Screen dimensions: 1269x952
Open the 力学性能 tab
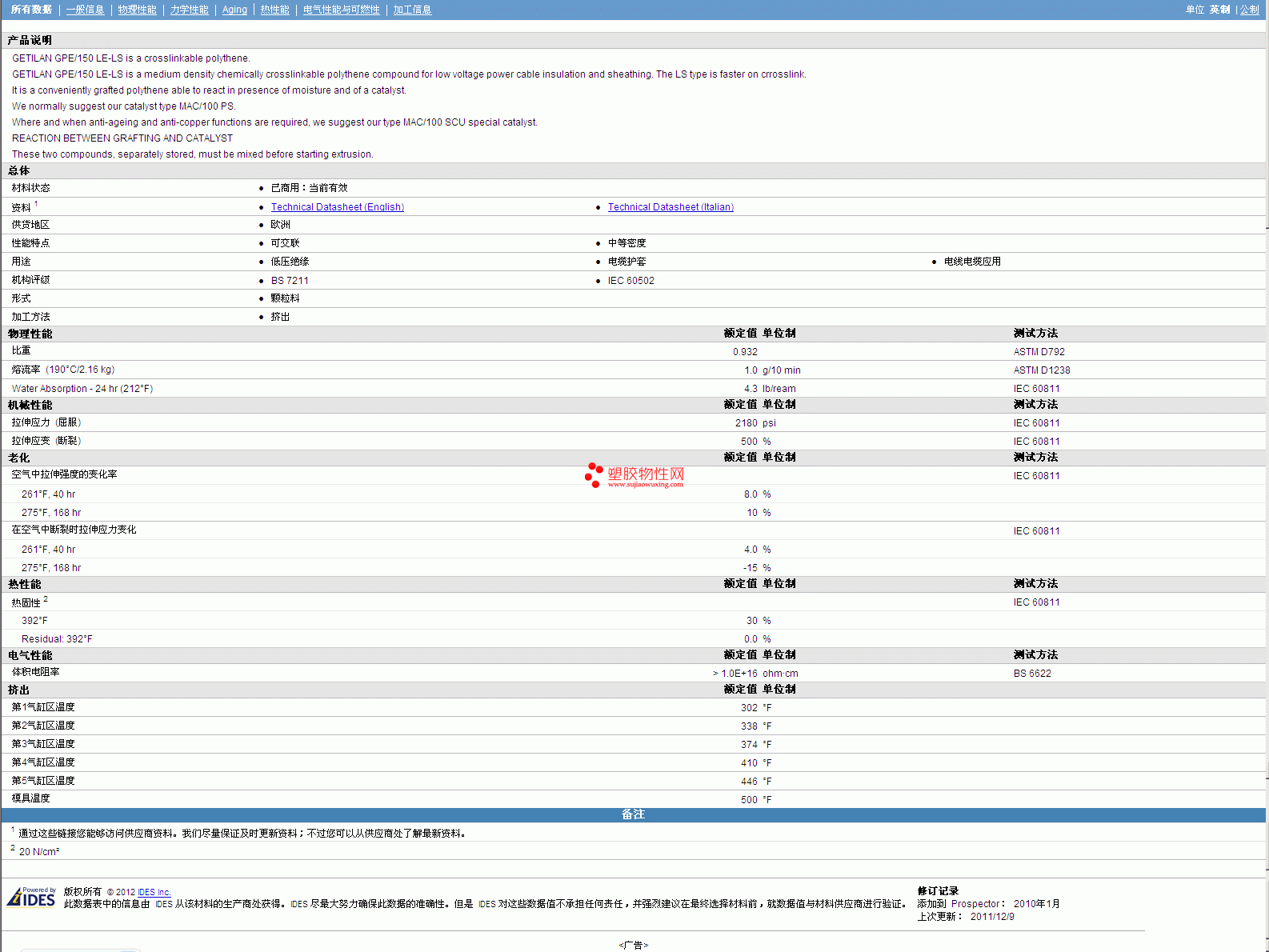[189, 10]
